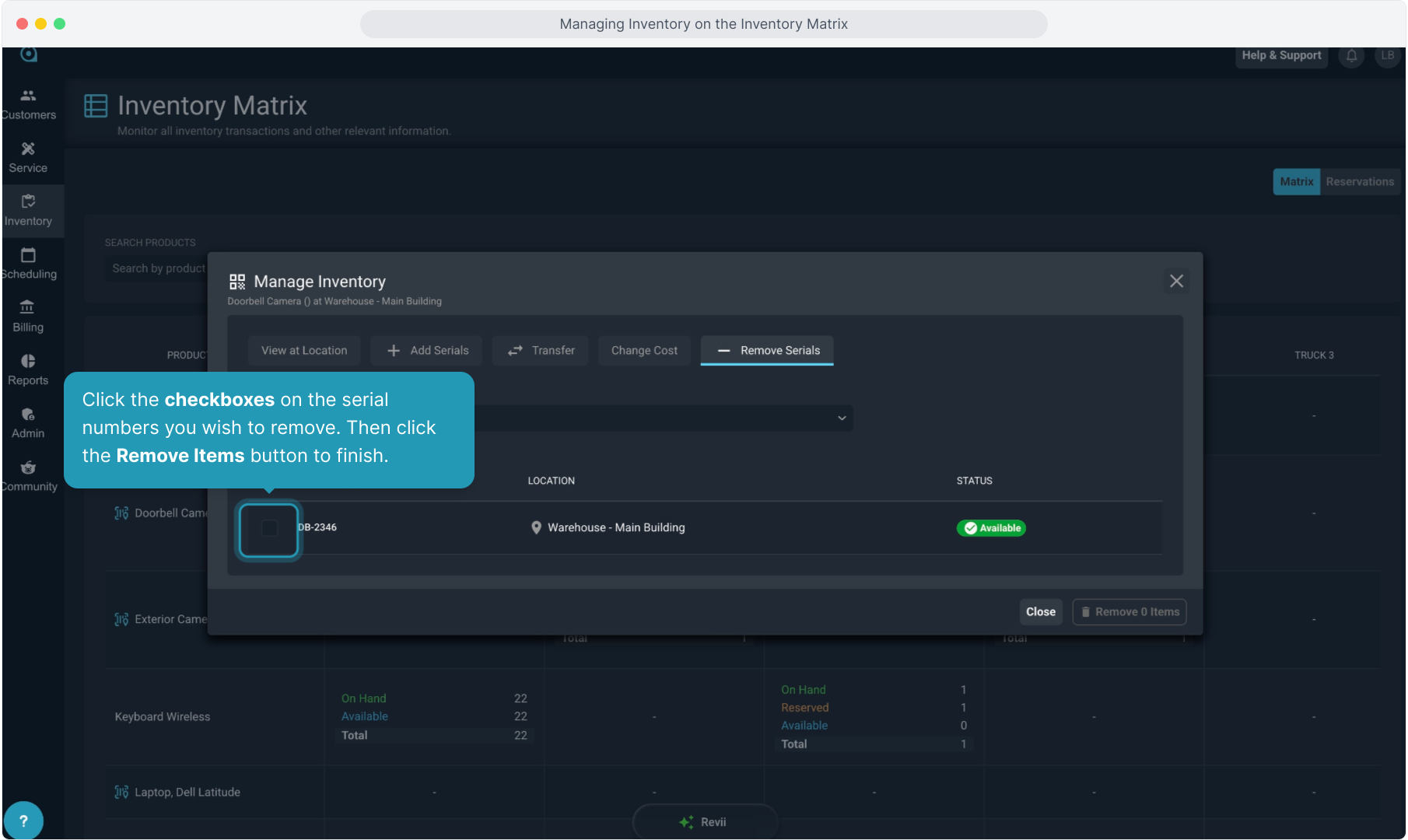This screenshot has height=840, width=1408.
Task: Switch to the Transfer tab
Action: pyautogui.click(x=541, y=351)
